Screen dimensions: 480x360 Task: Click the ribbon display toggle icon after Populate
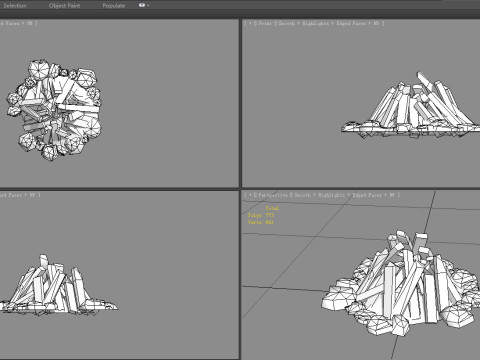[x=142, y=5]
